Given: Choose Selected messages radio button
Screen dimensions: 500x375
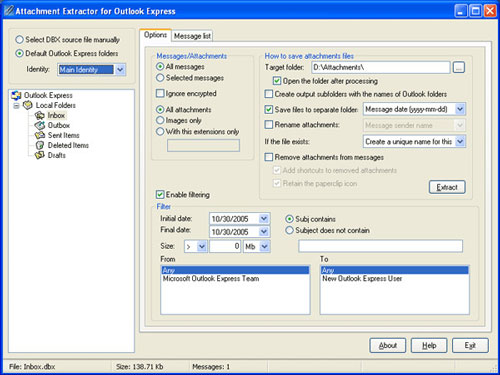Looking at the screenshot, I should point(160,78).
